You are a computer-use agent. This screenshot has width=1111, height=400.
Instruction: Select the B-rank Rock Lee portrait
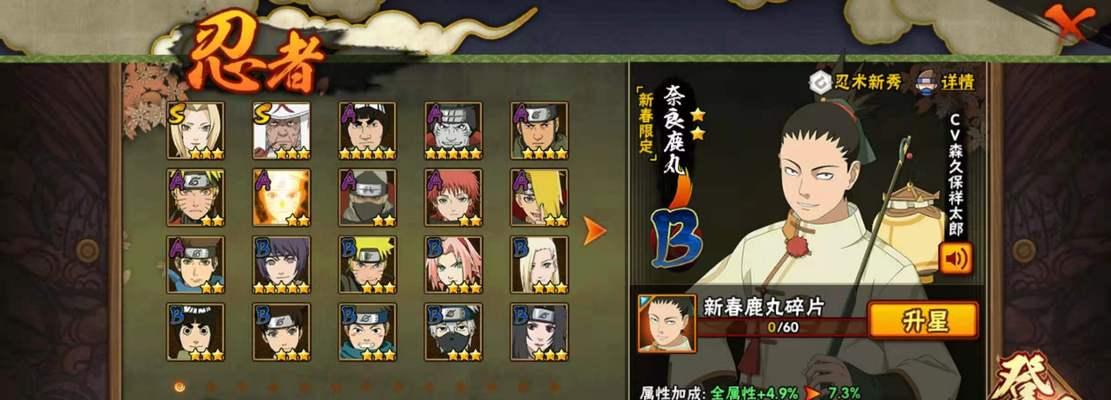click(x=196, y=332)
